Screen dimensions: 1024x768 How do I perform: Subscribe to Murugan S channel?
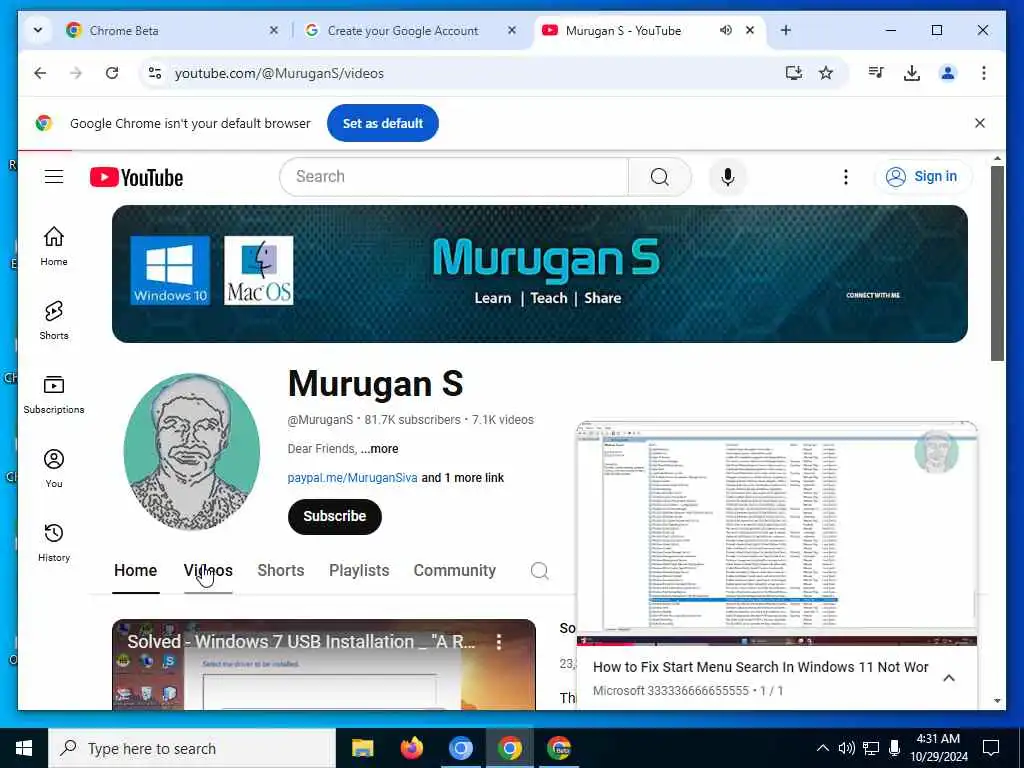(x=334, y=517)
